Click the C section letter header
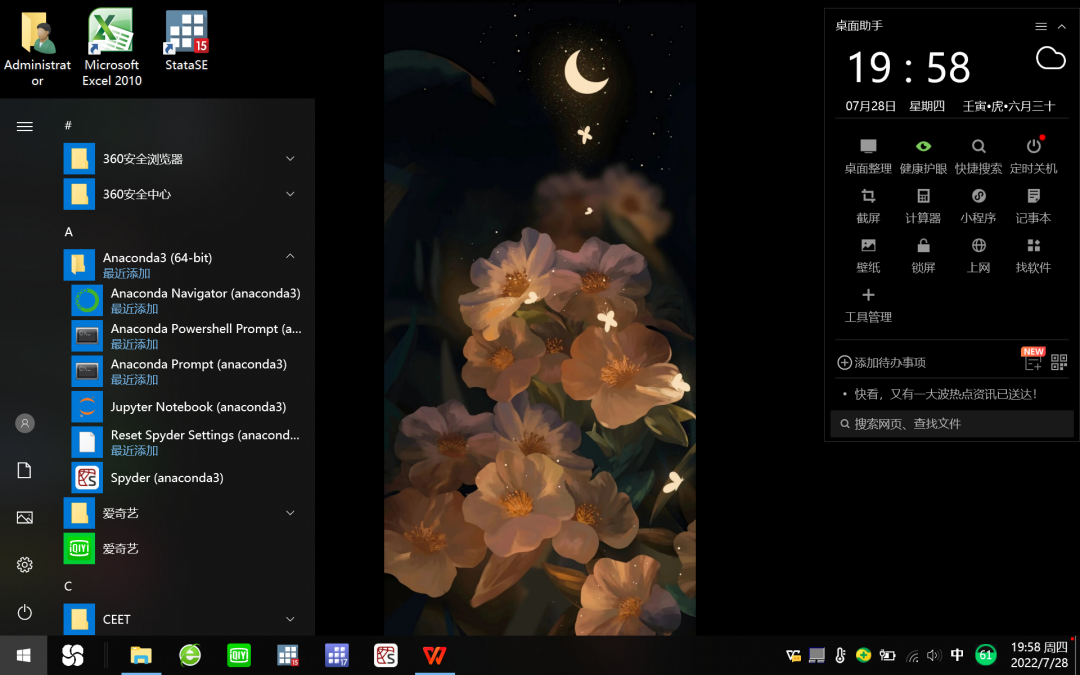The width and height of the screenshot is (1080, 675). 68,586
